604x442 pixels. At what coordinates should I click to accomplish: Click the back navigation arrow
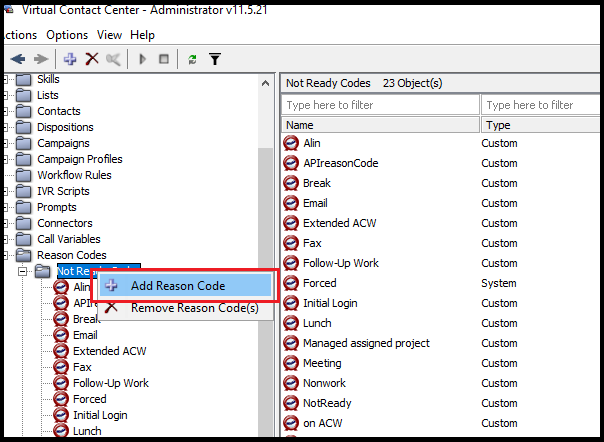[x=18, y=59]
